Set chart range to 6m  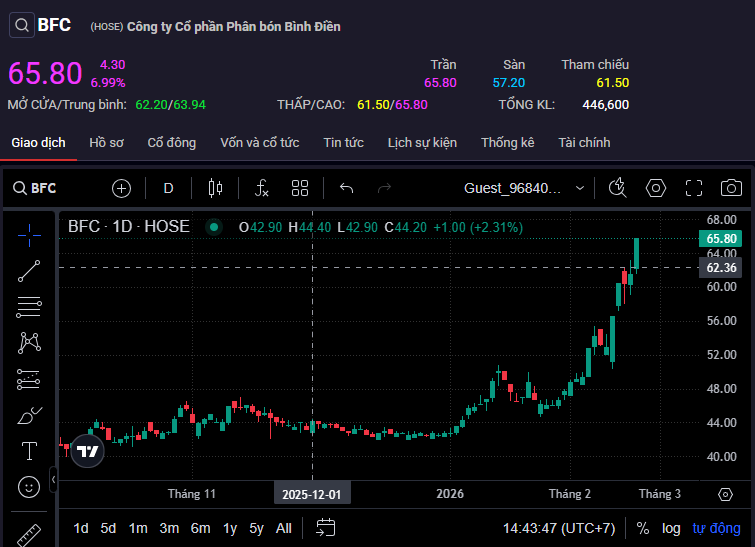pos(200,528)
